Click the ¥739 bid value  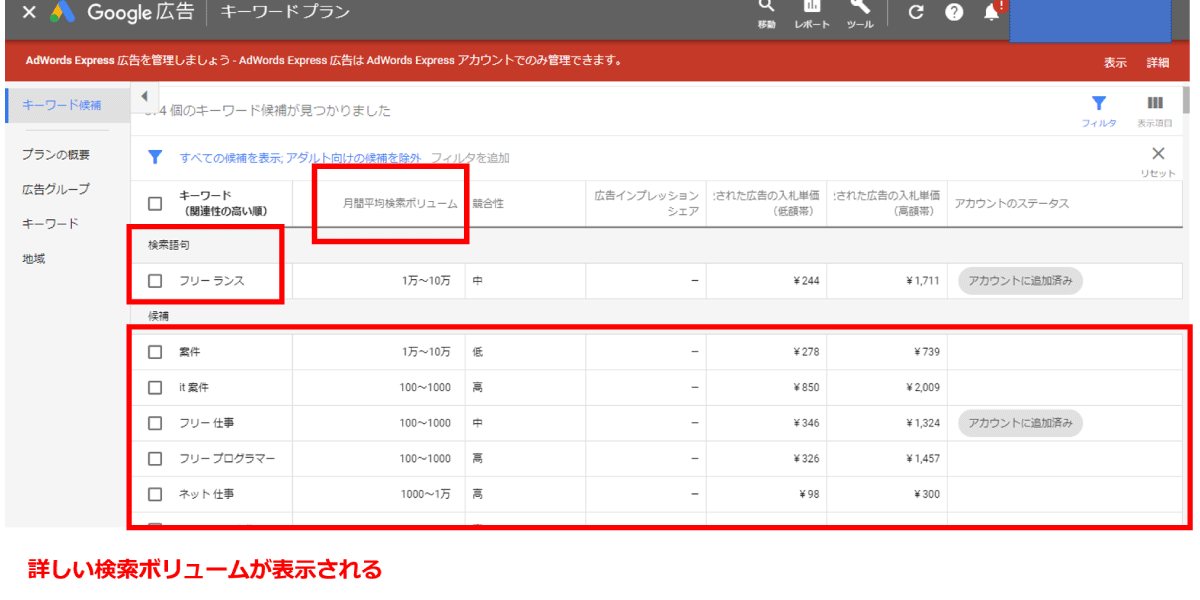pos(926,352)
